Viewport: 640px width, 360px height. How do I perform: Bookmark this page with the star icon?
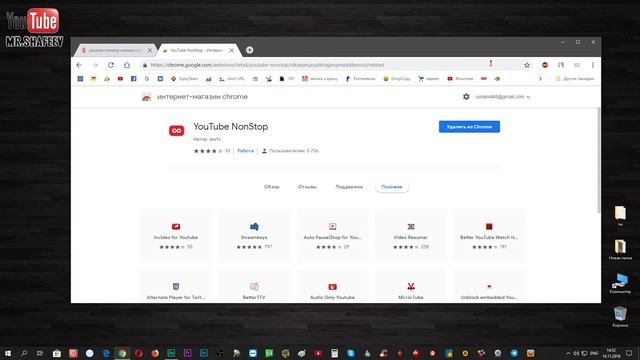click(x=527, y=65)
